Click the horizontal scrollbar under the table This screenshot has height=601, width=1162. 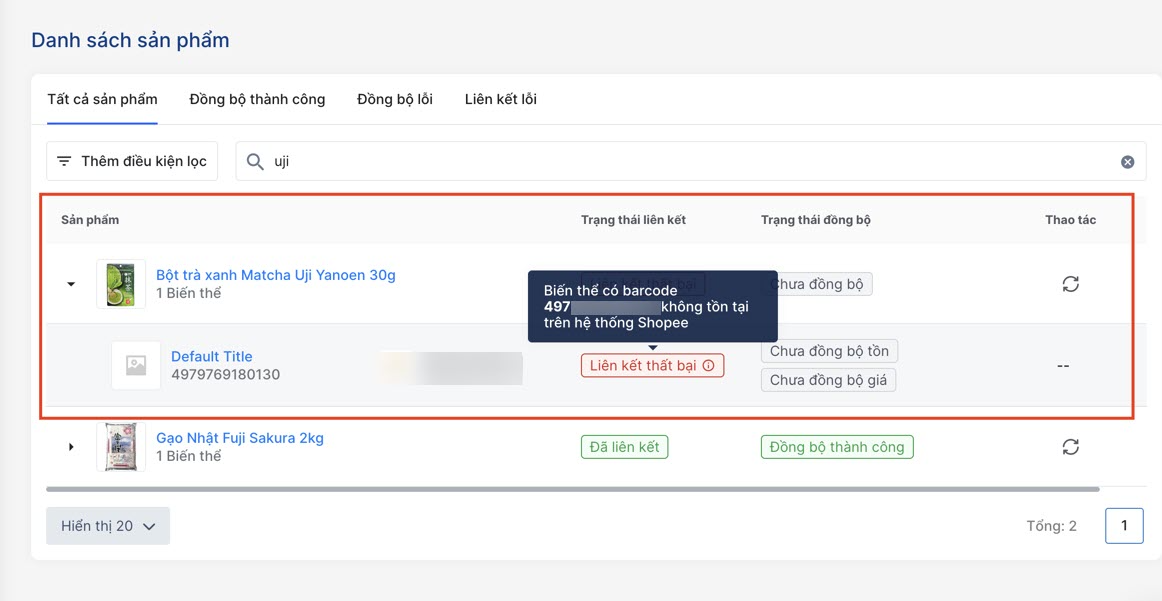[572, 489]
